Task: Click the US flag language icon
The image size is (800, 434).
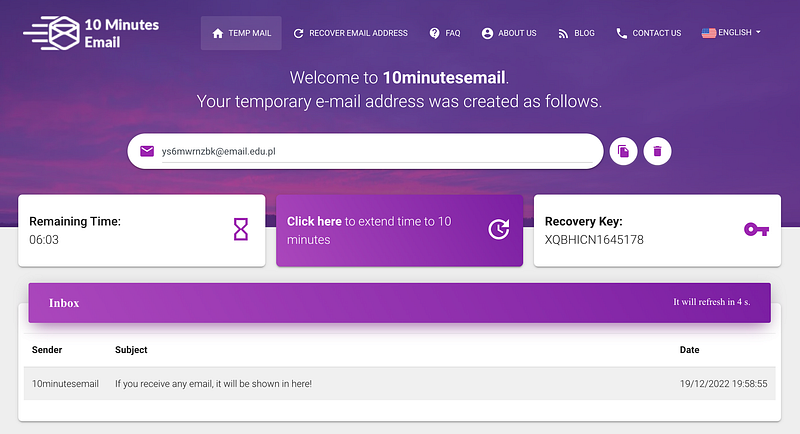Action: [709, 33]
